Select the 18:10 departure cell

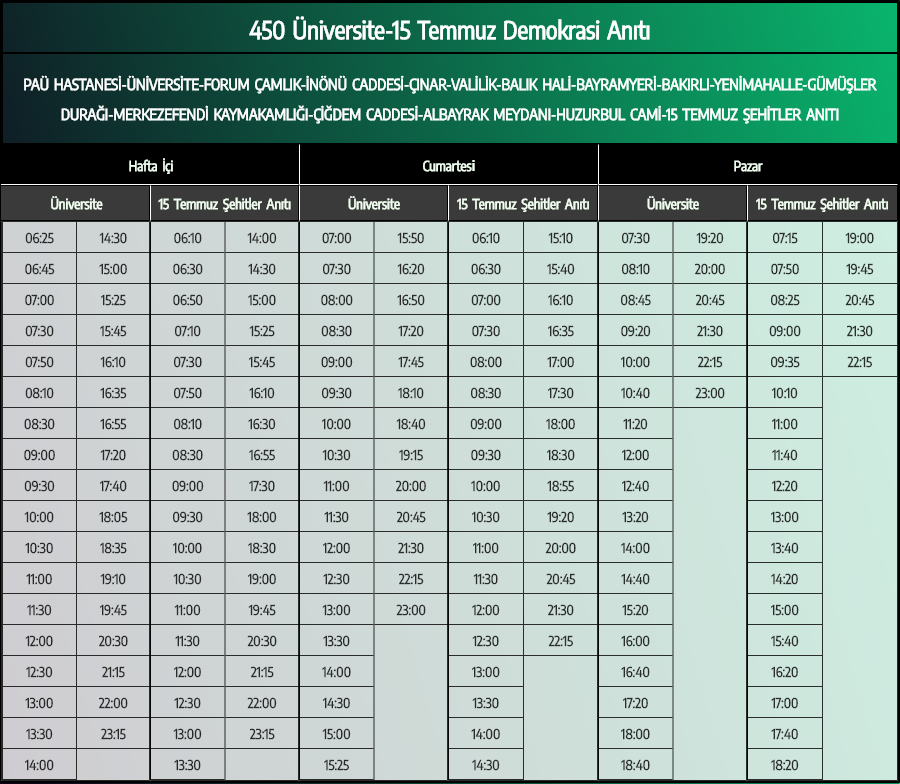410,393
